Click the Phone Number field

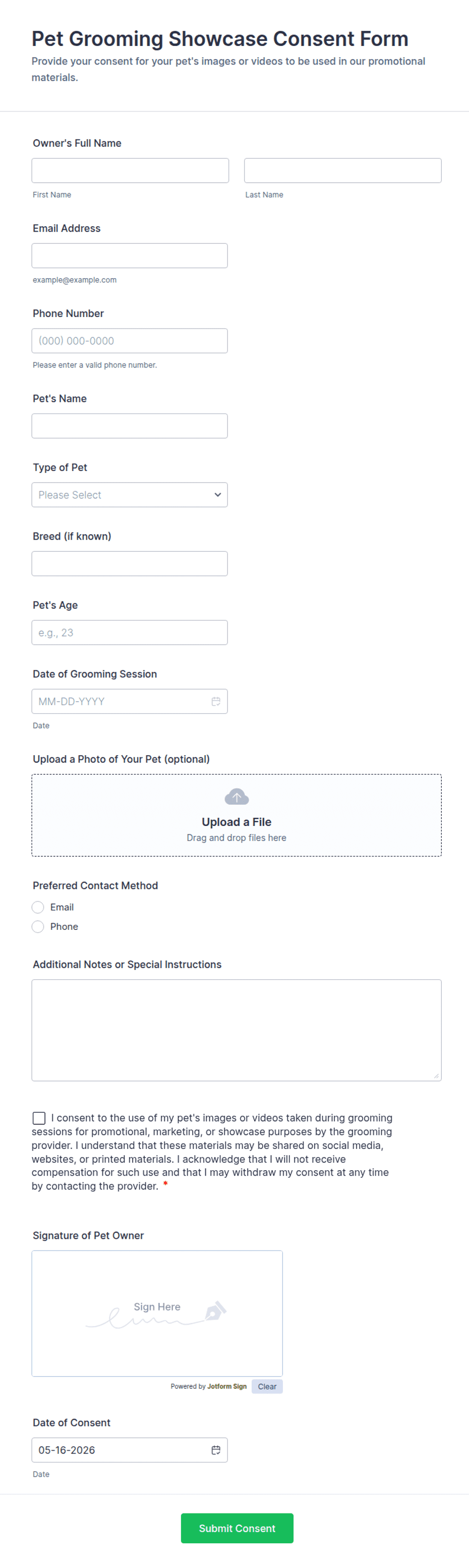tap(130, 341)
